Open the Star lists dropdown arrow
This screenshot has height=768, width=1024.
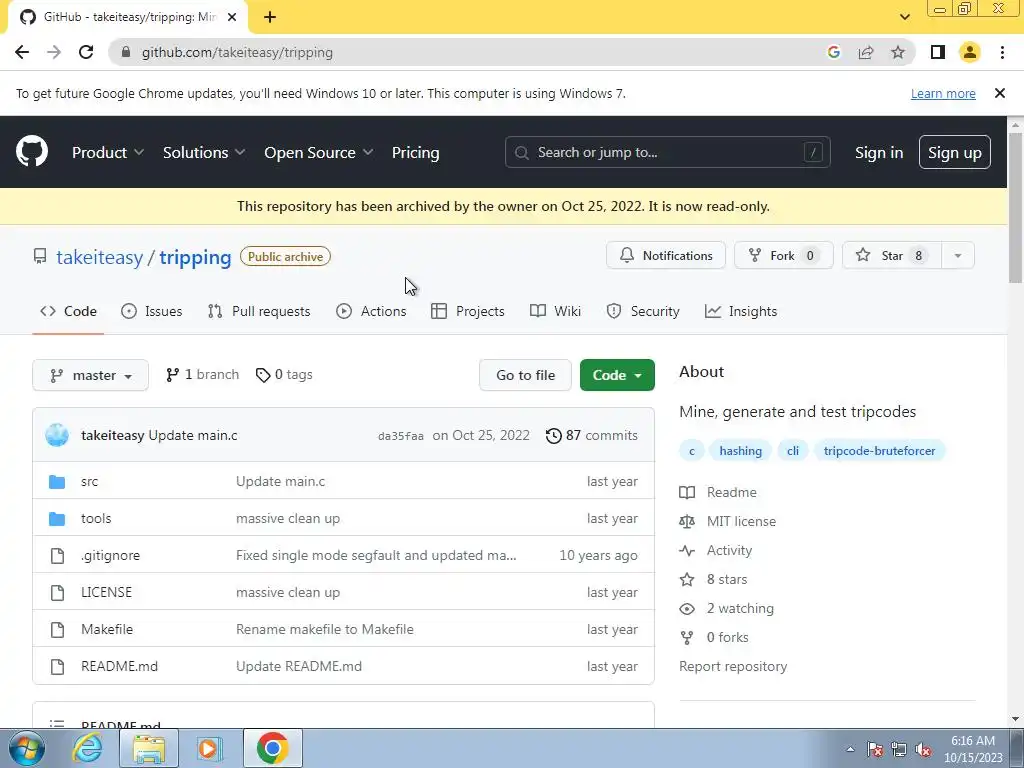pos(958,255)
